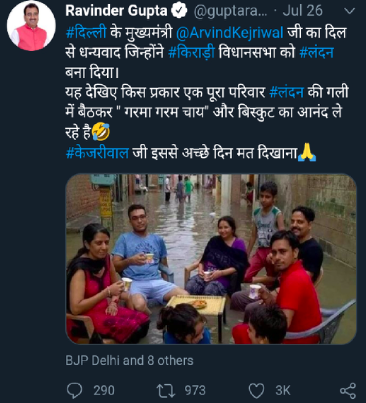Viewport: 366px width, 403px height.
Task: View the flooded street family photo
Action: (x=211, y=259)
